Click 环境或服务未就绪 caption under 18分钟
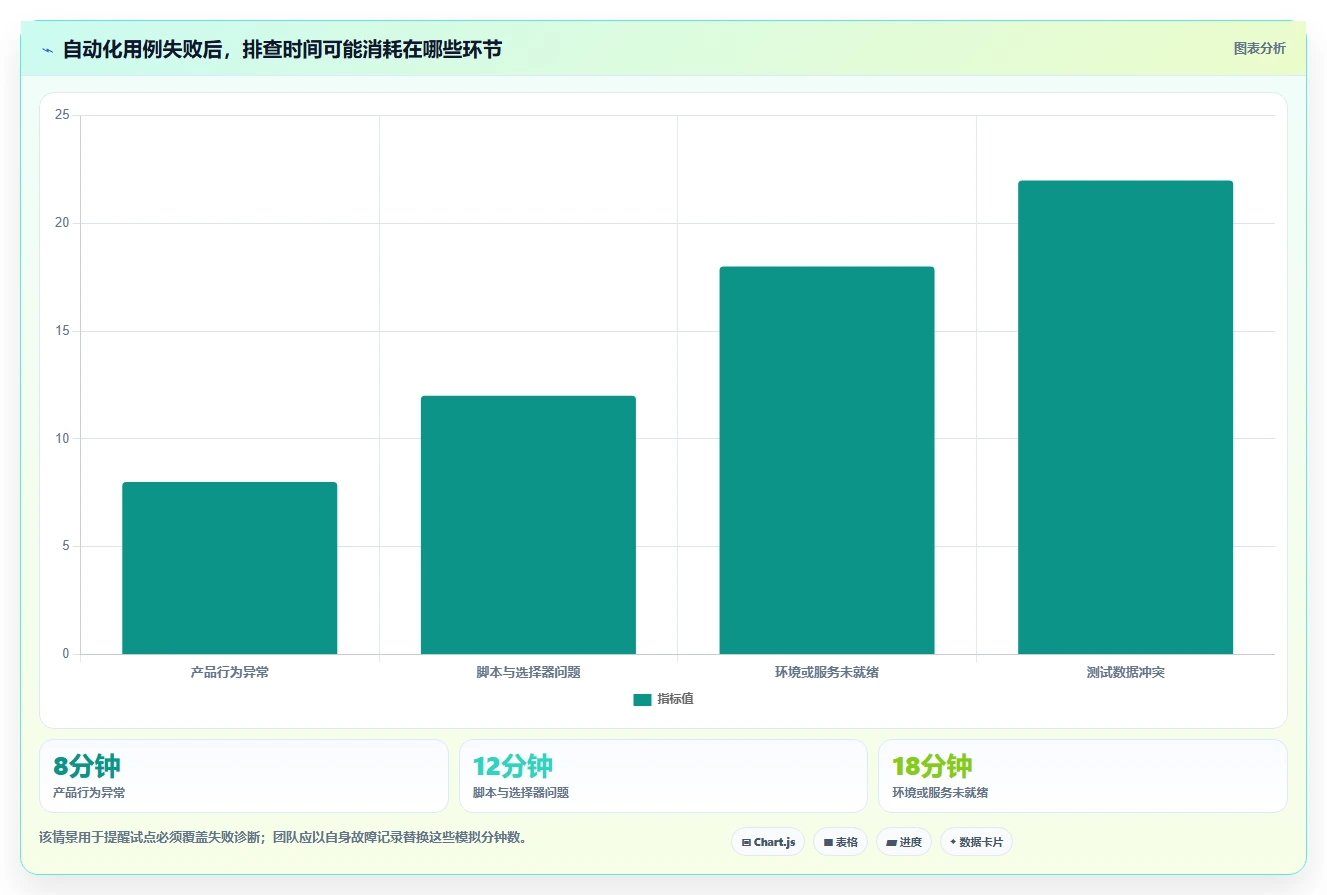 [940, 793]
